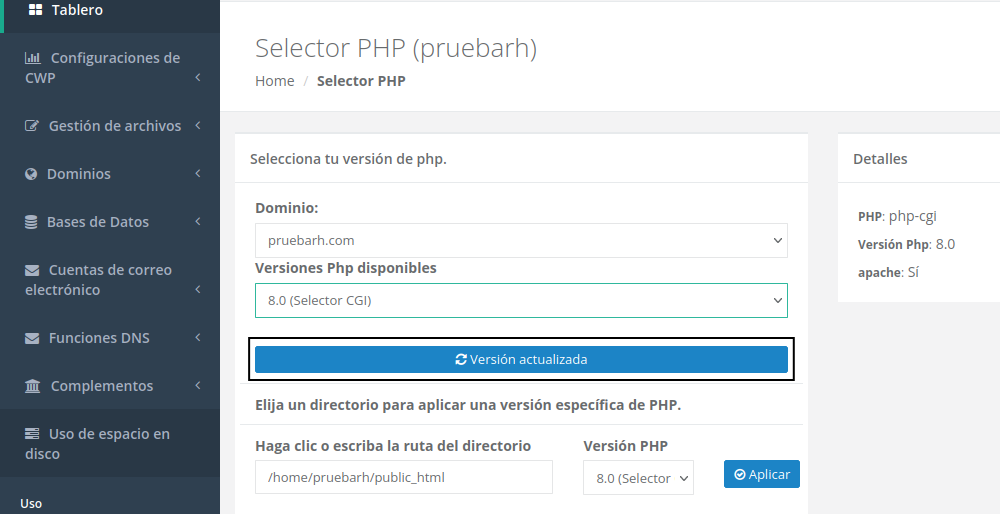Viewport: 1000px width, 514px height.
Task: Open the Dominio dropdown showing pruebarh.com
Action: 521,241
